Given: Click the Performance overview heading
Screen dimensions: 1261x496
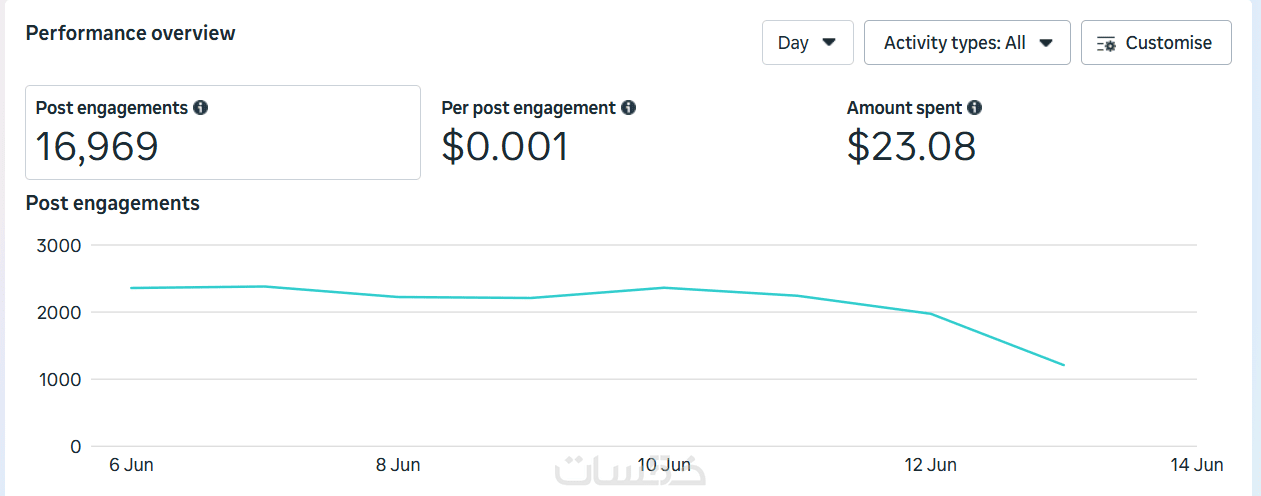Looking at the screenshot, I should tap(130, 33).
